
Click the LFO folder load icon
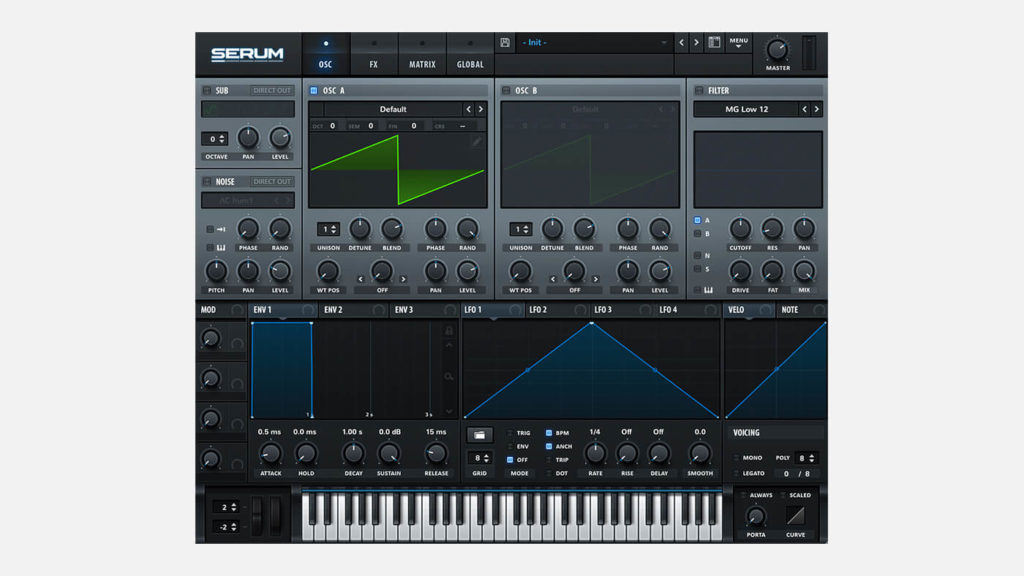479,434
